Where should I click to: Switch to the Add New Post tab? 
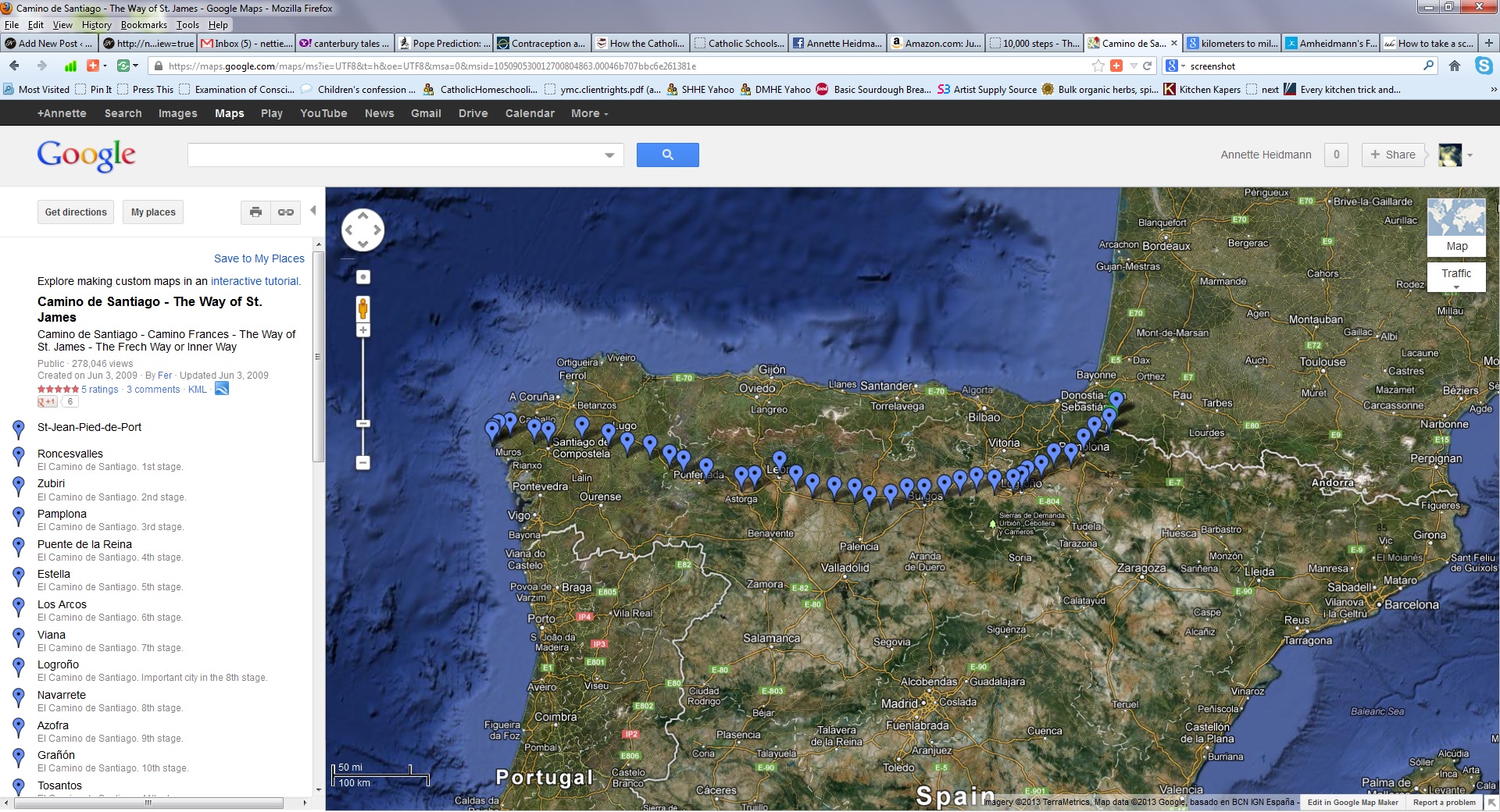[49, 43]
